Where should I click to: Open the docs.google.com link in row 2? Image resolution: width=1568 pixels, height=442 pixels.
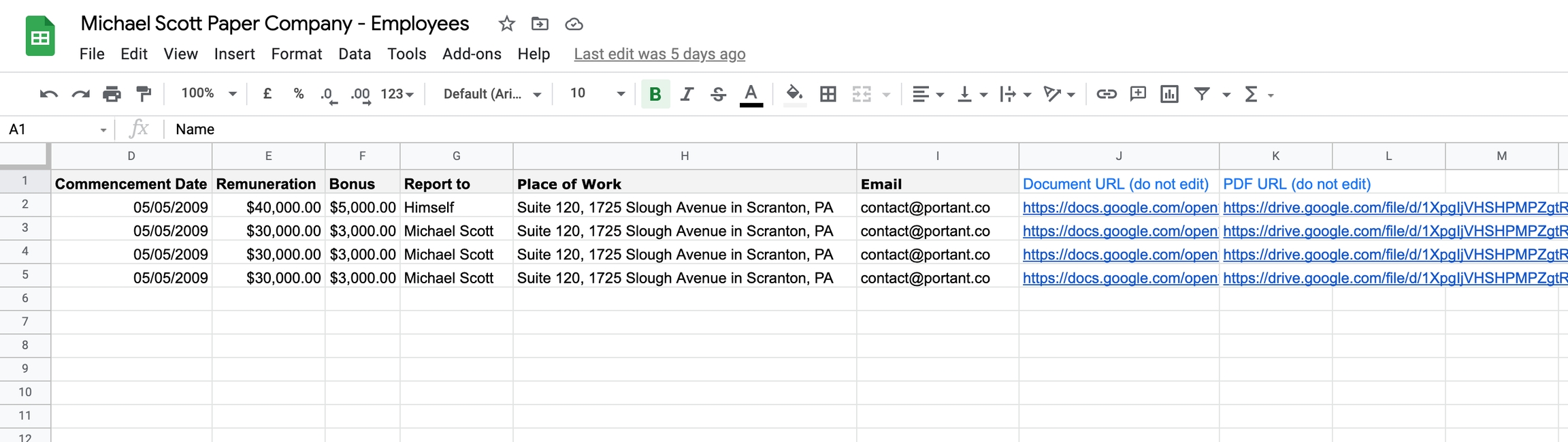(x=1120, y=208)
